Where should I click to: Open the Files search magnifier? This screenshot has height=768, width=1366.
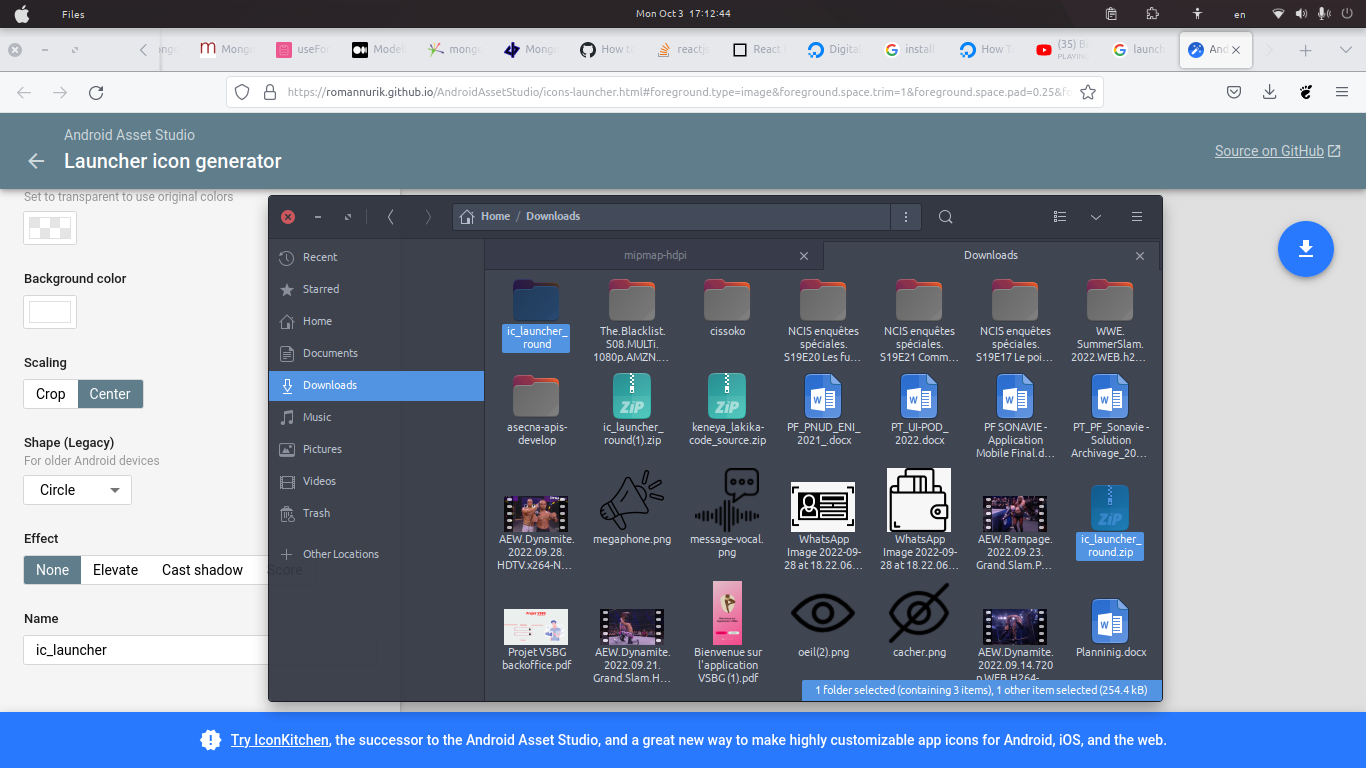pos(945,217)
